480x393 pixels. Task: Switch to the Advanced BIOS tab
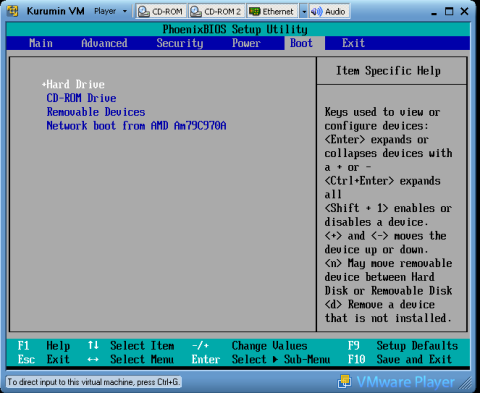point(104,43)
